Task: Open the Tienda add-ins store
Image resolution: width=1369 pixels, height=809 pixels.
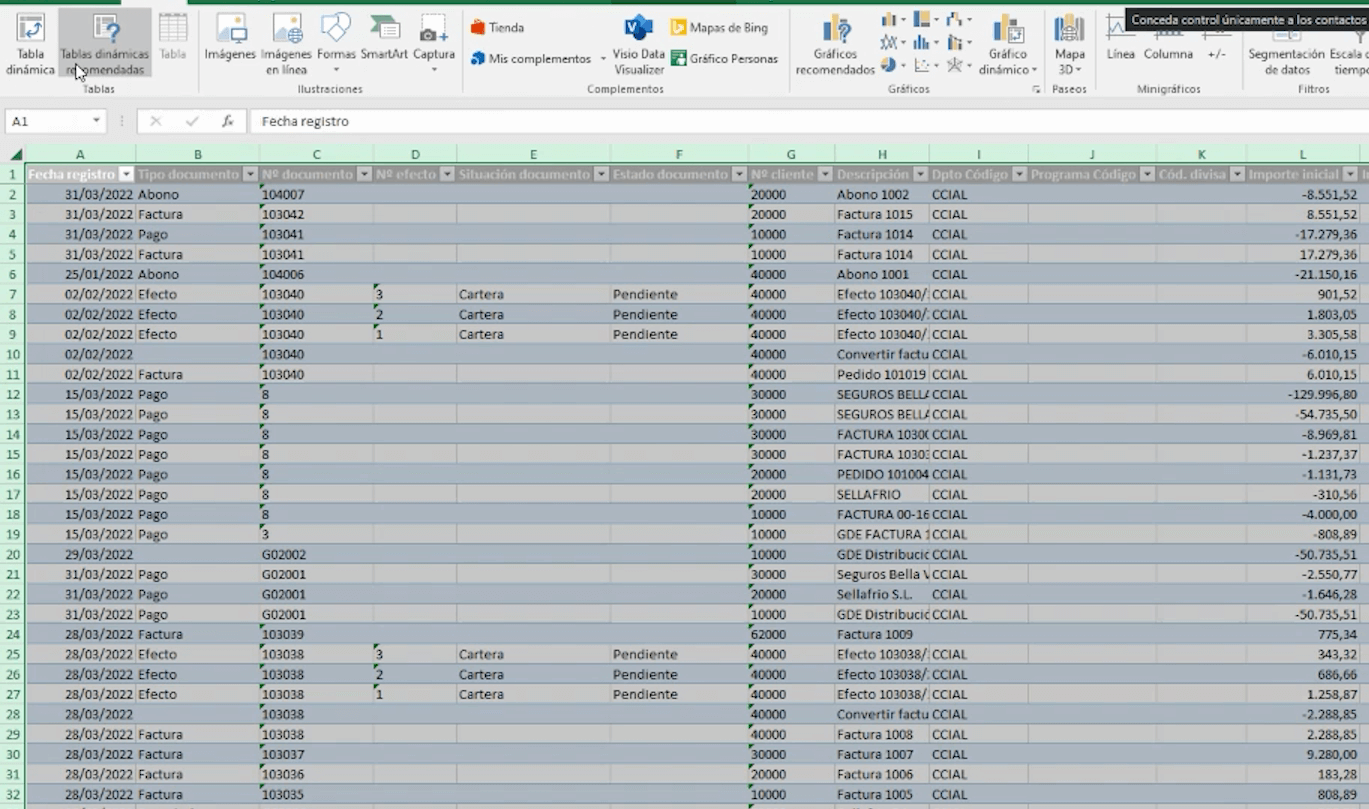Action: [x=498, y=28]
